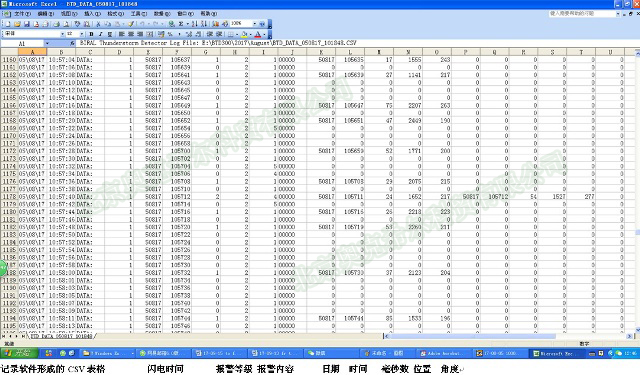The image size is (640, 375).
Task: Open the font color palette arrow
Action: click(x=264, y=34)
